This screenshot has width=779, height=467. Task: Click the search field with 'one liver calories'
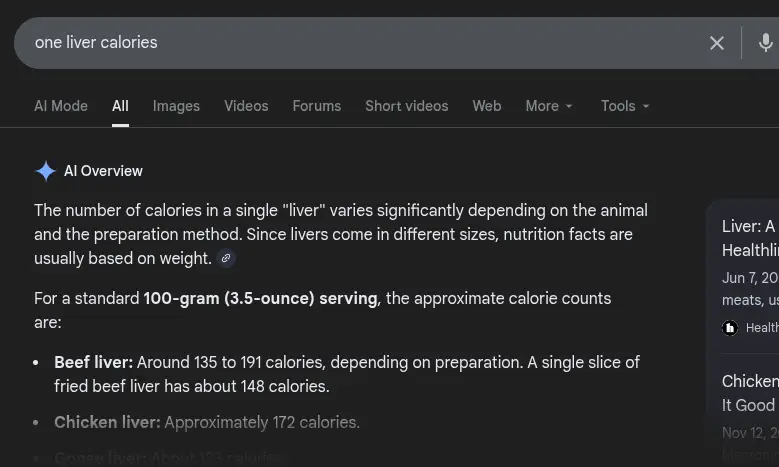pos(360,43)
